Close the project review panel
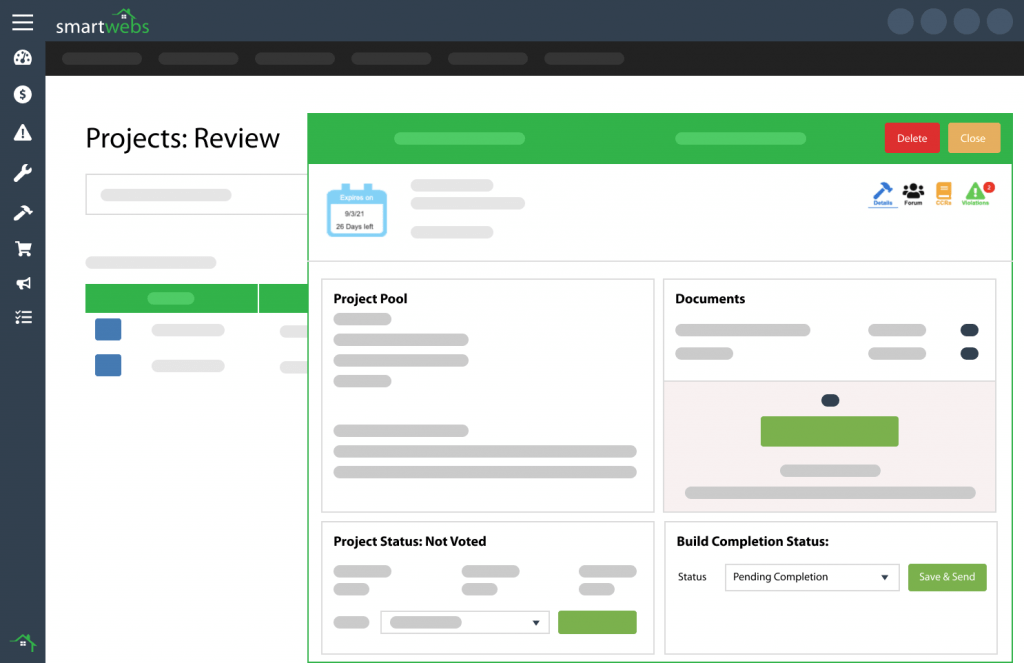The height and width of the screenshot is (663, 1024). 974,138
